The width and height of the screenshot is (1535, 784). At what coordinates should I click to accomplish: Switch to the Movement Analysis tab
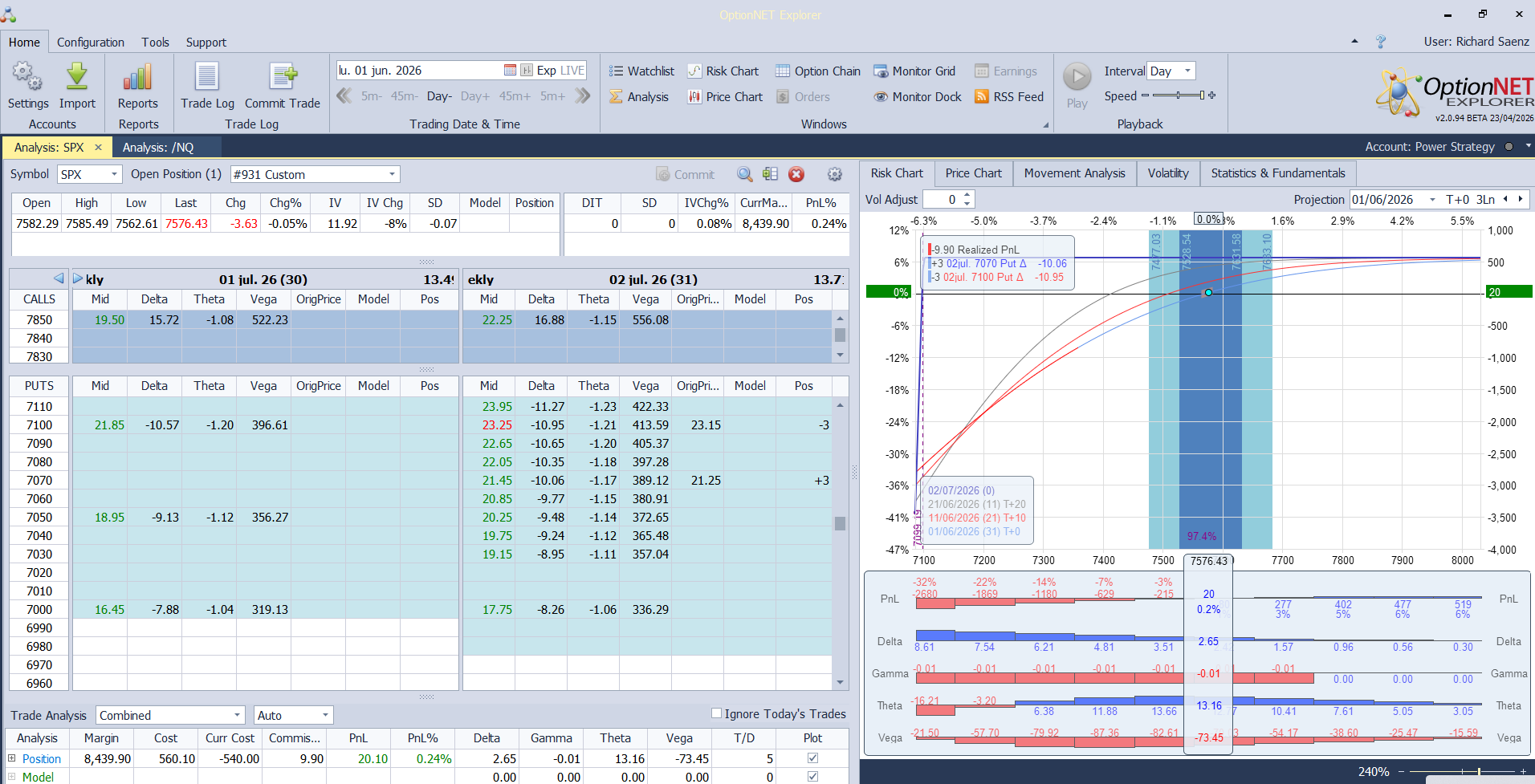(1075, 173)
